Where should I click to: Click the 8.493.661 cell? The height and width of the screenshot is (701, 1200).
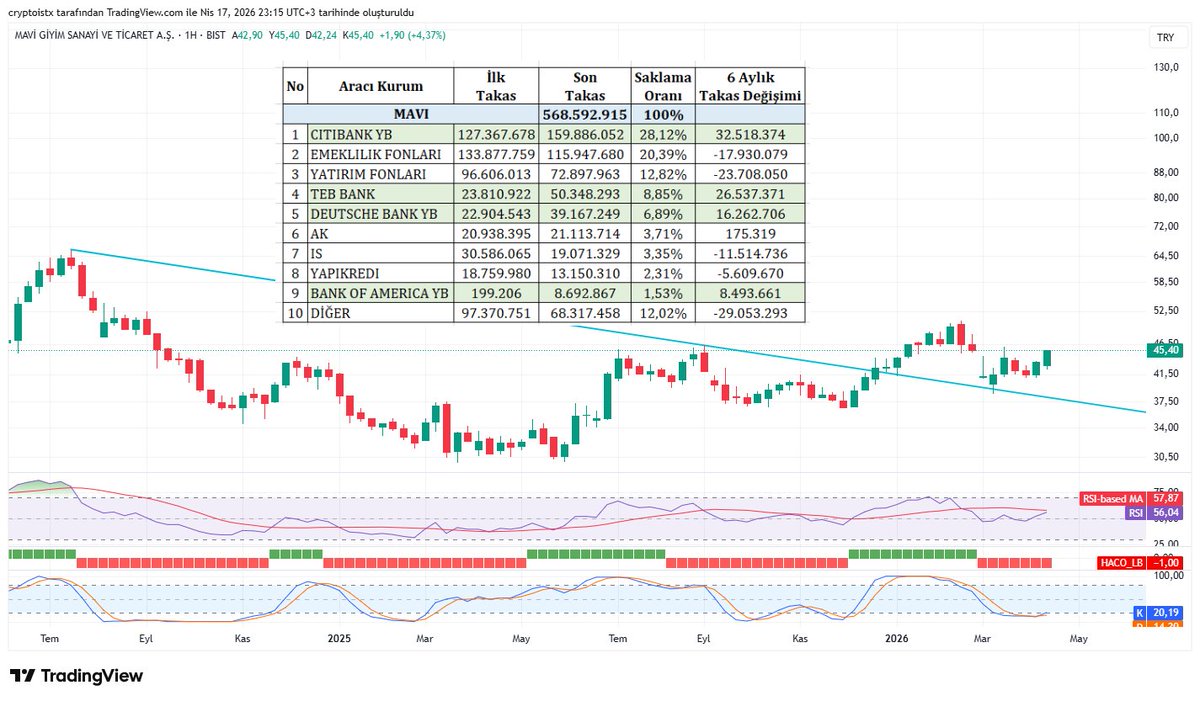point(749,293)
